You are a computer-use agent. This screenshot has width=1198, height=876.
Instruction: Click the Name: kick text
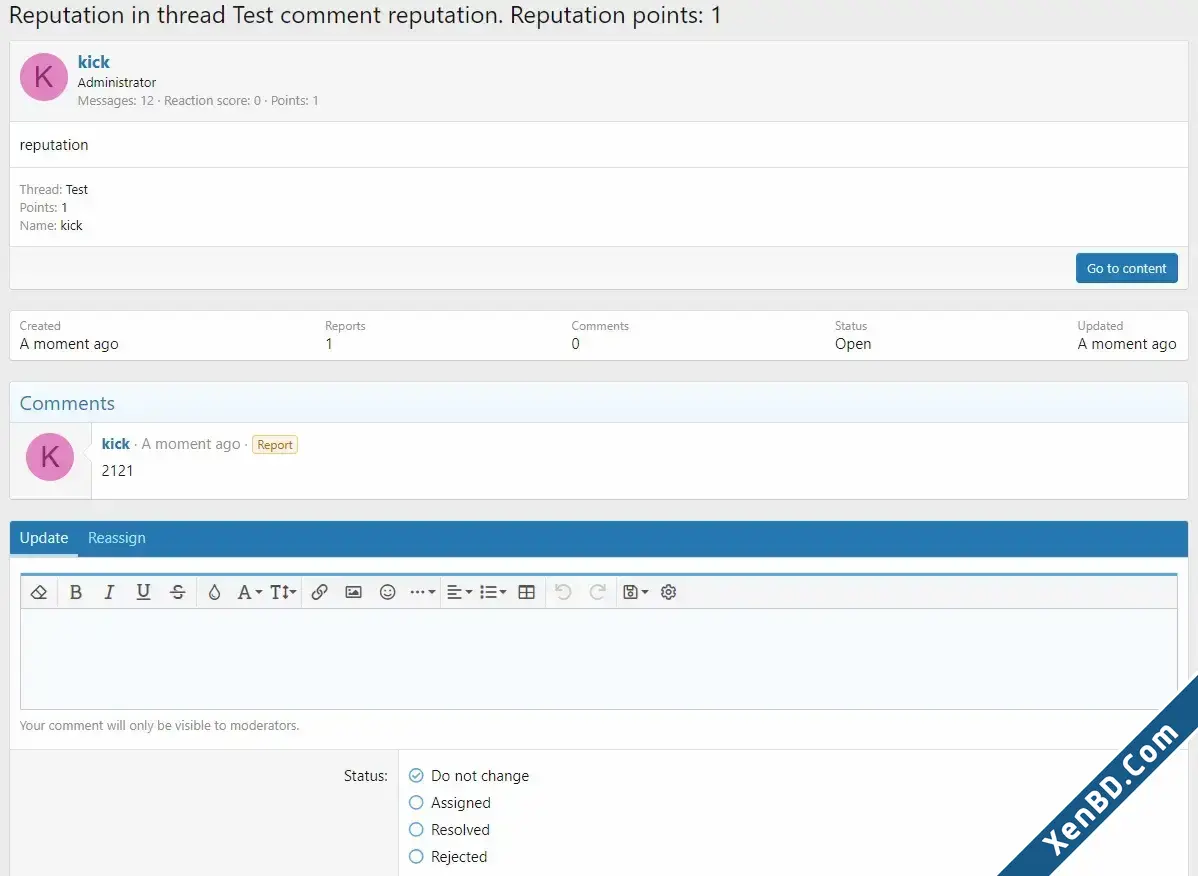[50, 225]
